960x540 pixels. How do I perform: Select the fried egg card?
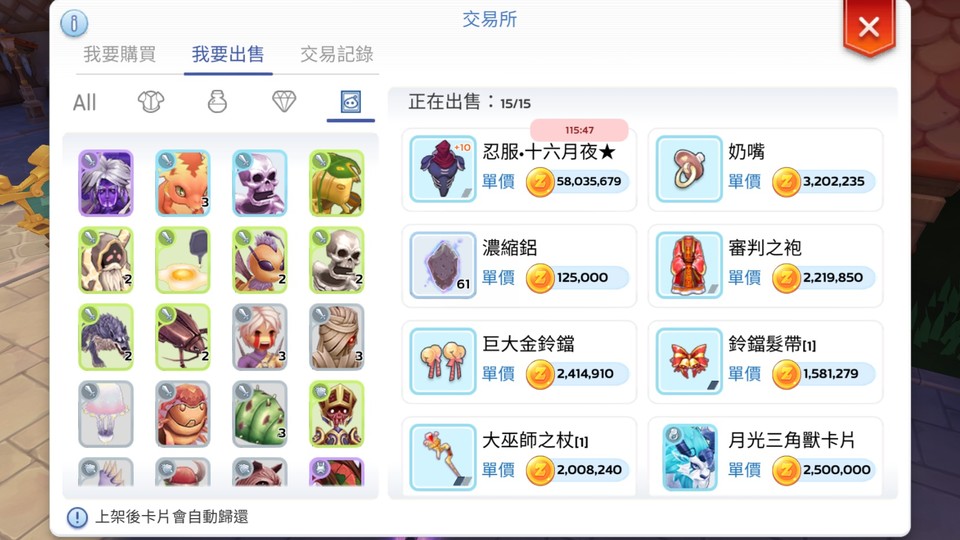[x=182, y=260]
